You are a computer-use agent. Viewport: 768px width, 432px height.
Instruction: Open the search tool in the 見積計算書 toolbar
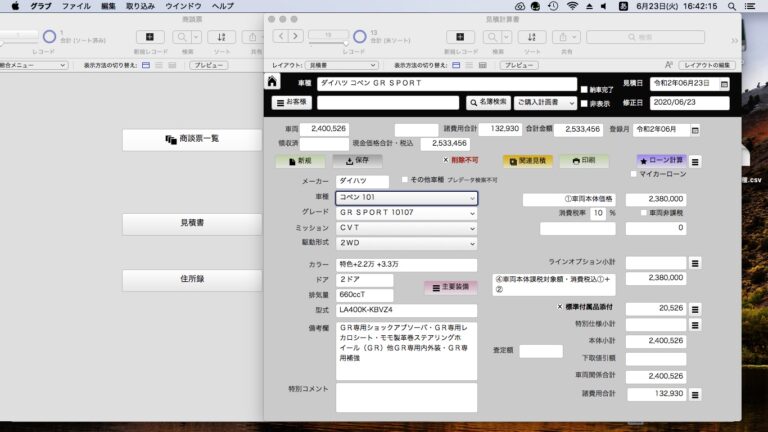click(492, 37)
